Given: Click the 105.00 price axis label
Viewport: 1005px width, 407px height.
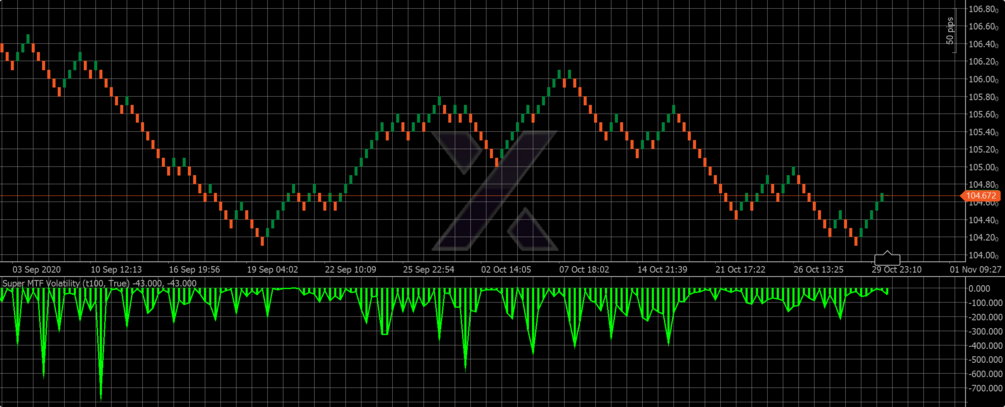Looking at the screenshot, I should pyautogui.click(x=984, y=167).
